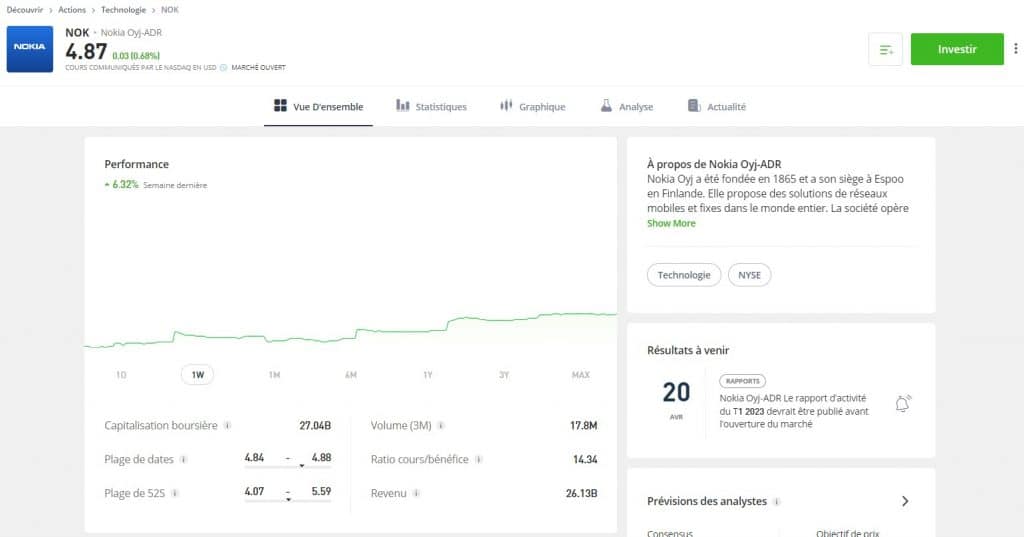
Task: Click the 17.8M volume value
Action: (583, 425)
